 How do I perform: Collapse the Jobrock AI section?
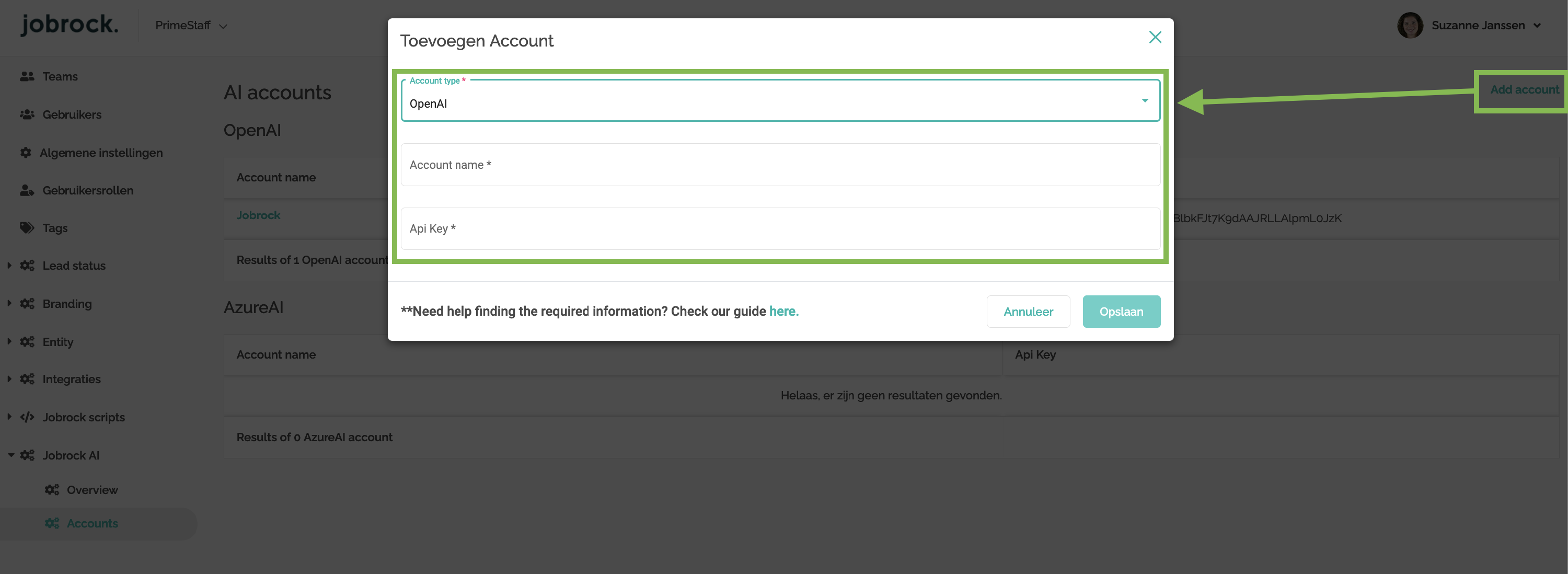tap(10, 455)
